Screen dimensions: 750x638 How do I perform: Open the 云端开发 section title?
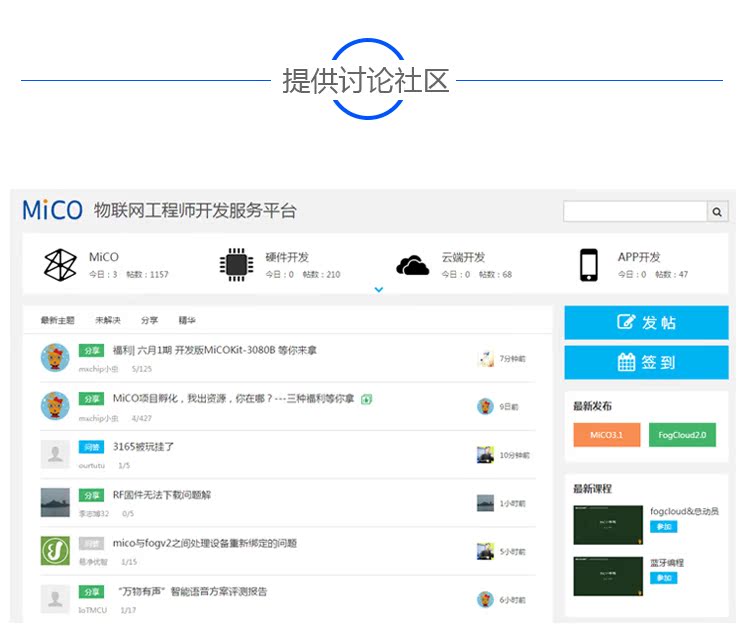pyautogui.click(x=463, y=257)
